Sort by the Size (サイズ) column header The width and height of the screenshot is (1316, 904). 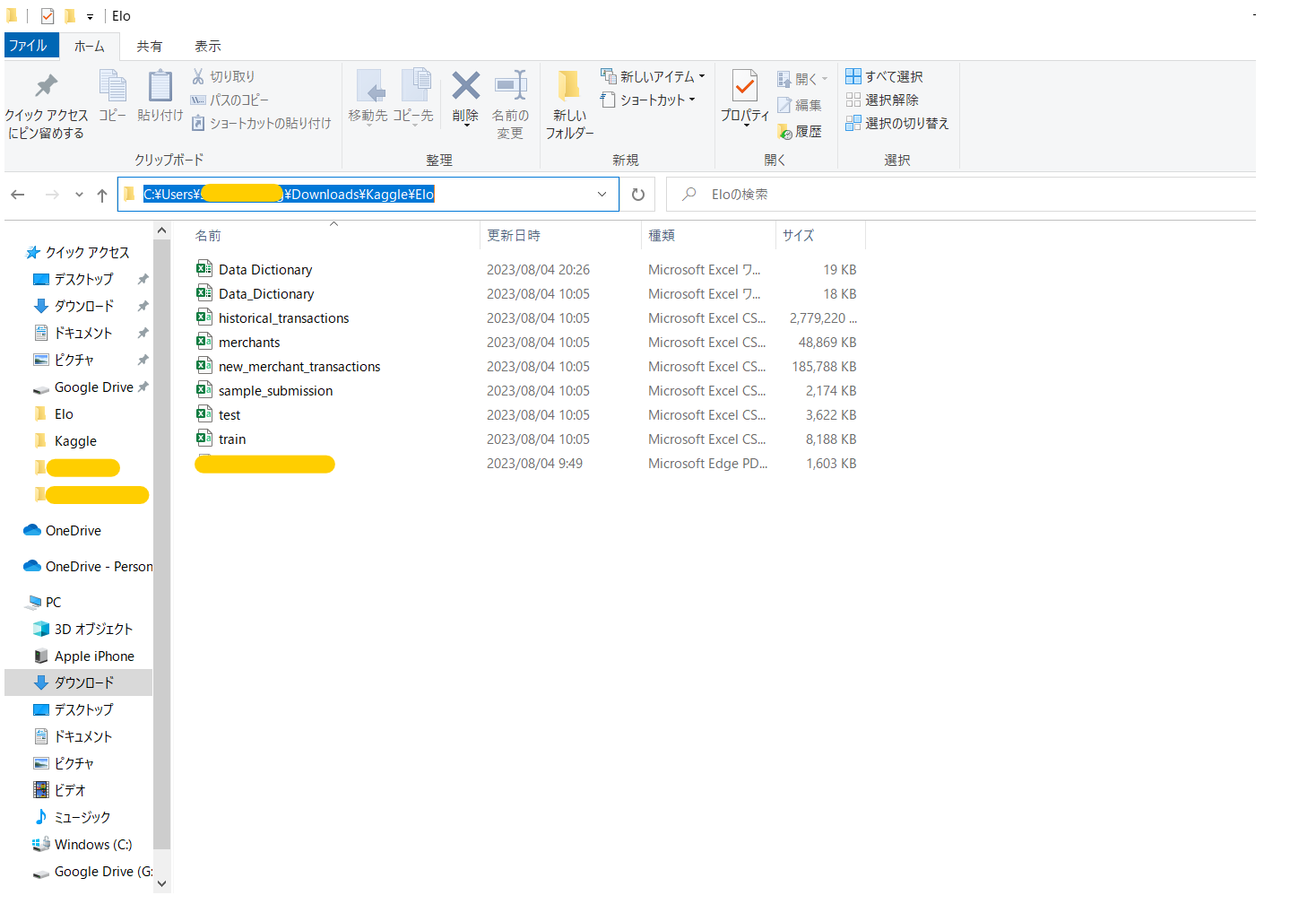coord(798,236)
